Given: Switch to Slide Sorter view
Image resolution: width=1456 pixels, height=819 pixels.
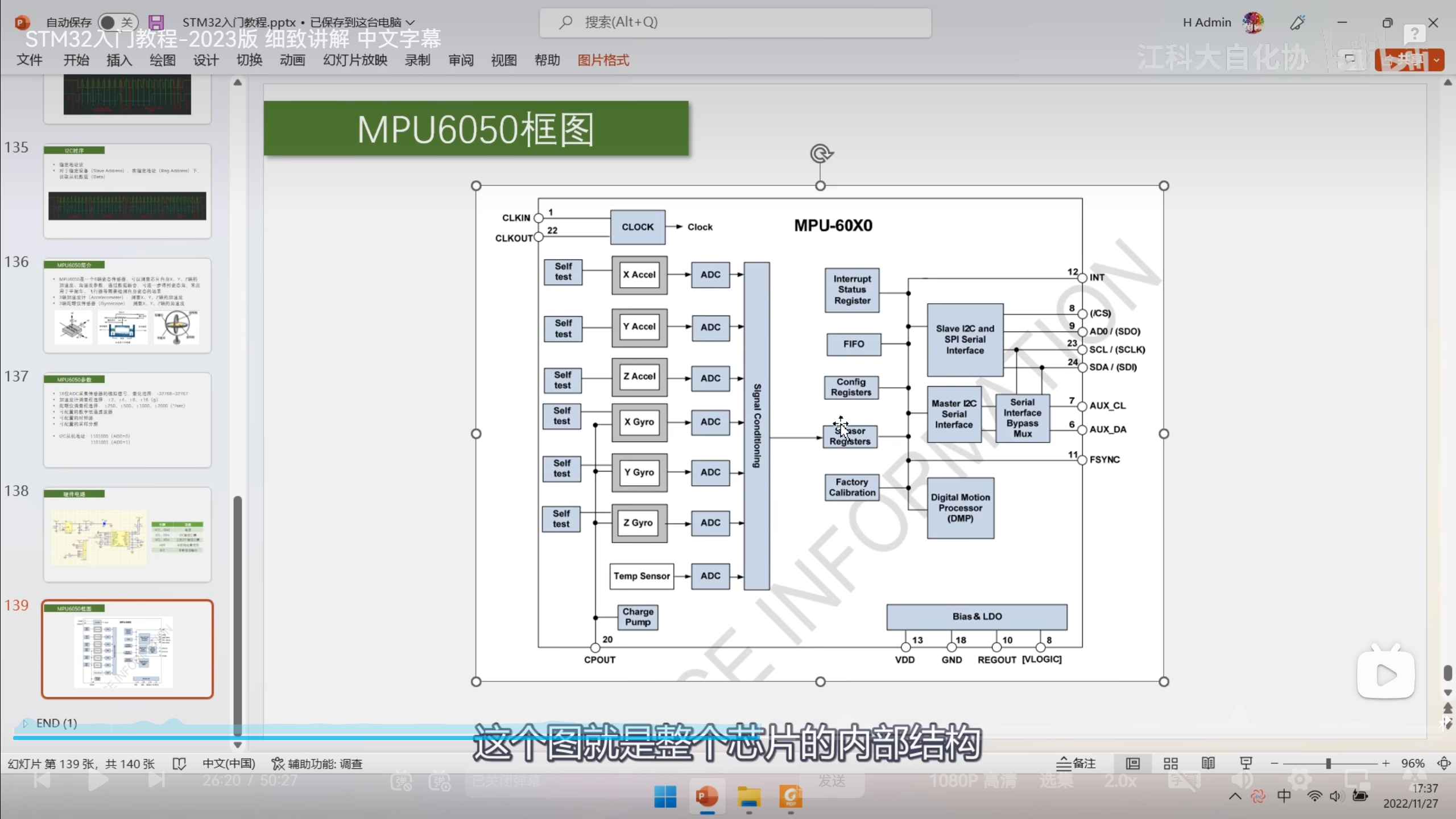Looking at the screenshot, I should click(1170, 763).
